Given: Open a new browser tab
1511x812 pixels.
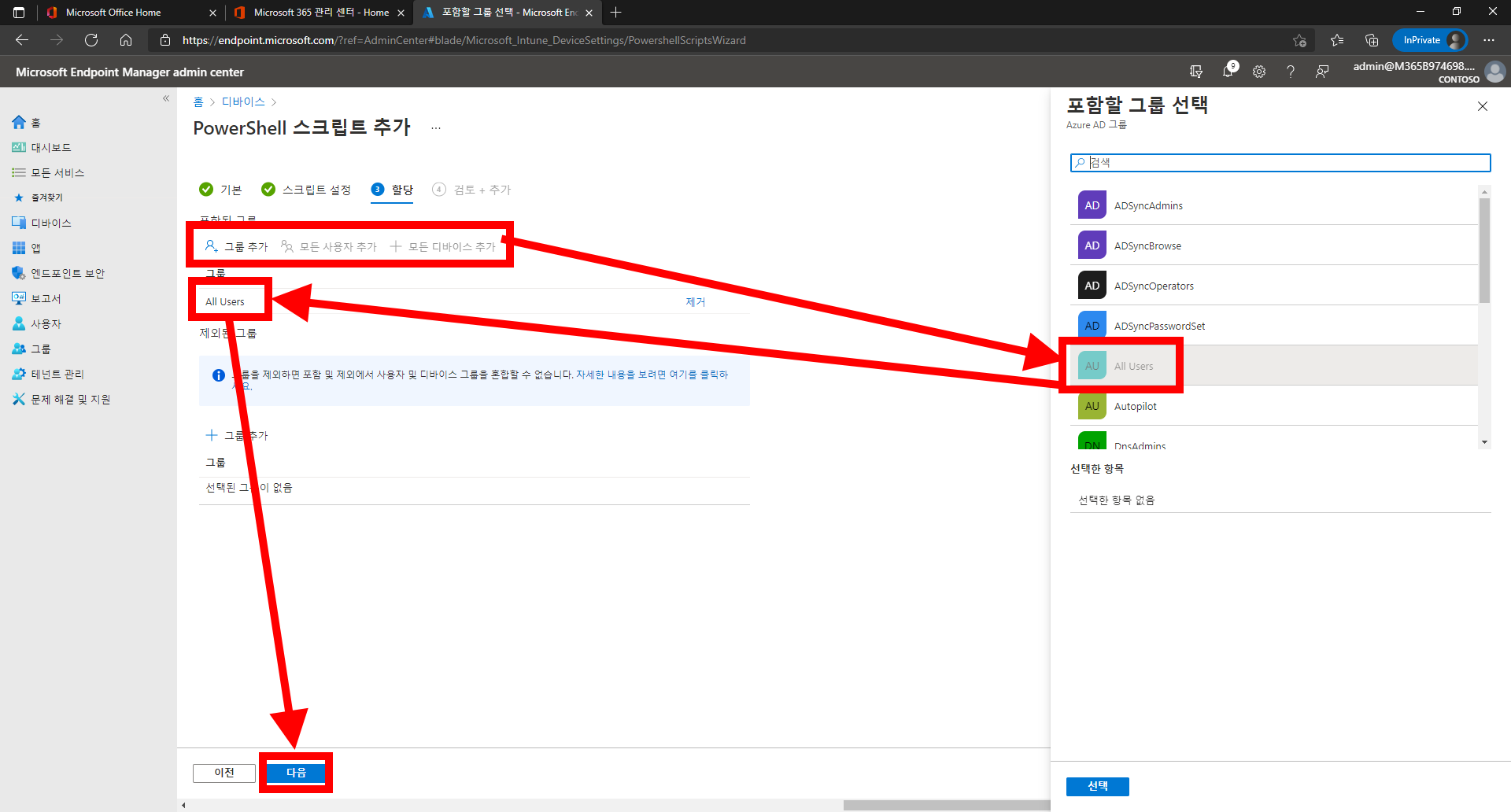Looking at the screenshot, I should coord(615,13).
